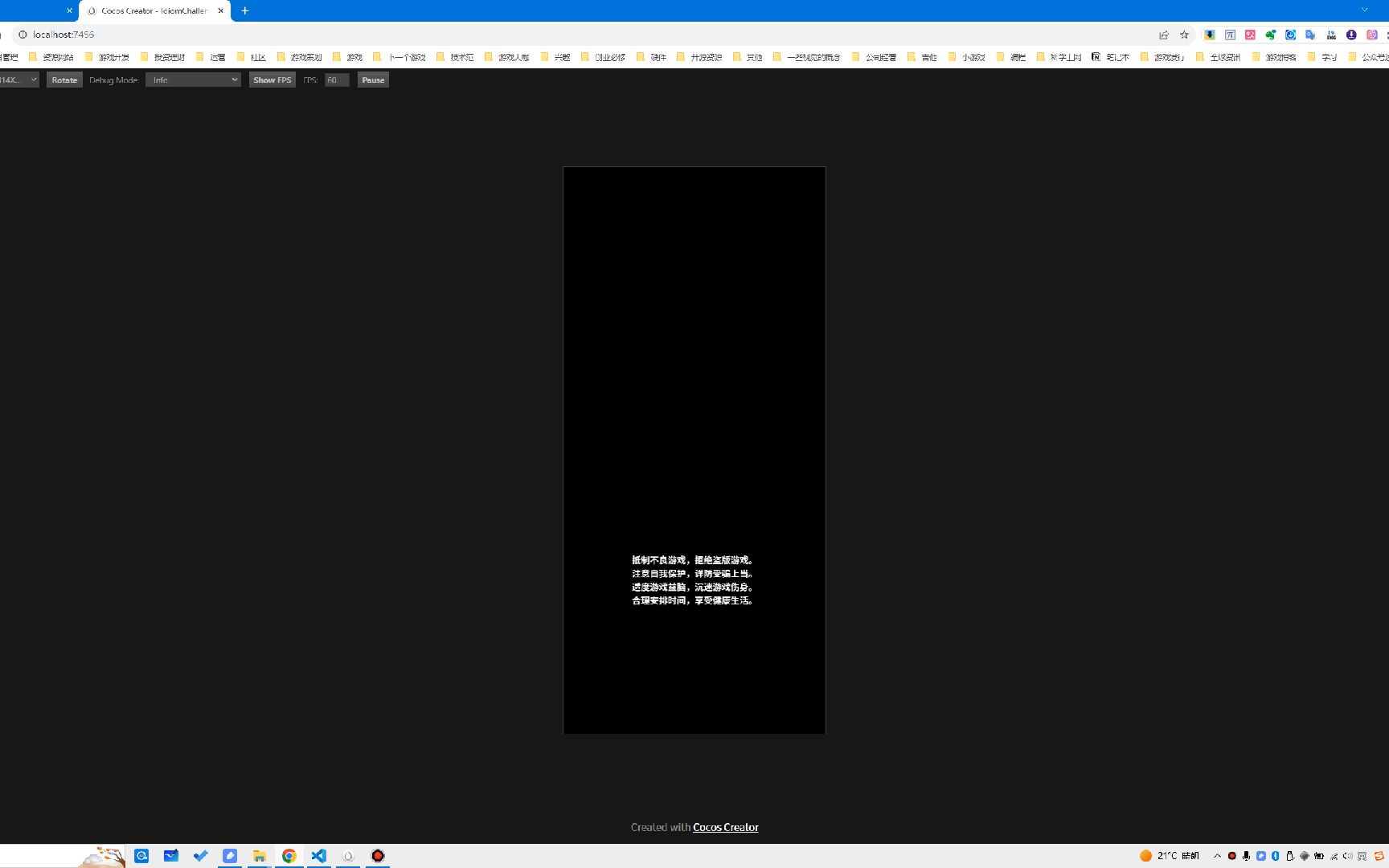Open a new browser tab
The image size is (1389, 868).
coord(245,11)
